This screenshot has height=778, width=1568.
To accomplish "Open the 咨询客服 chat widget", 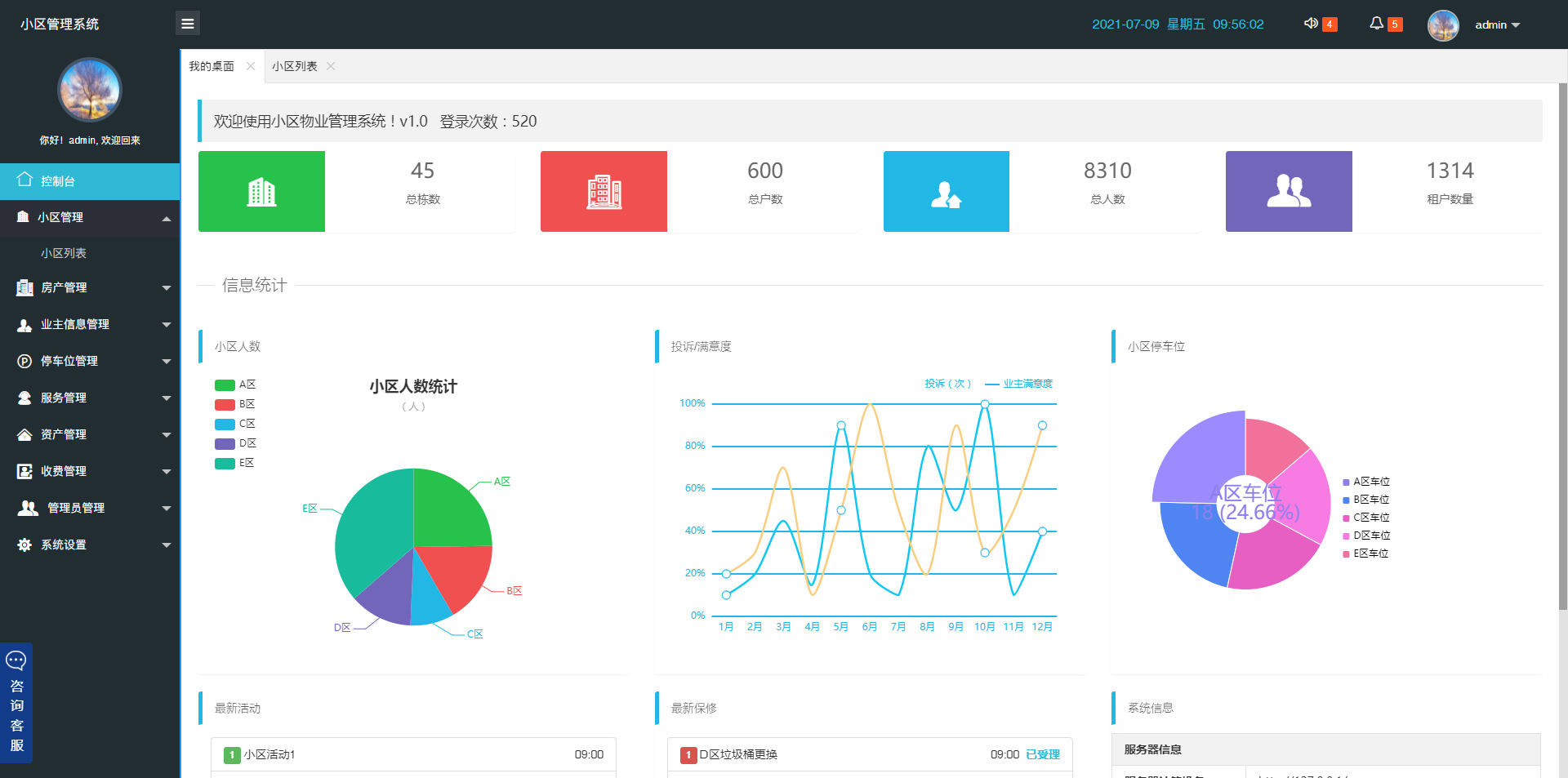I will tap(16, 703).
